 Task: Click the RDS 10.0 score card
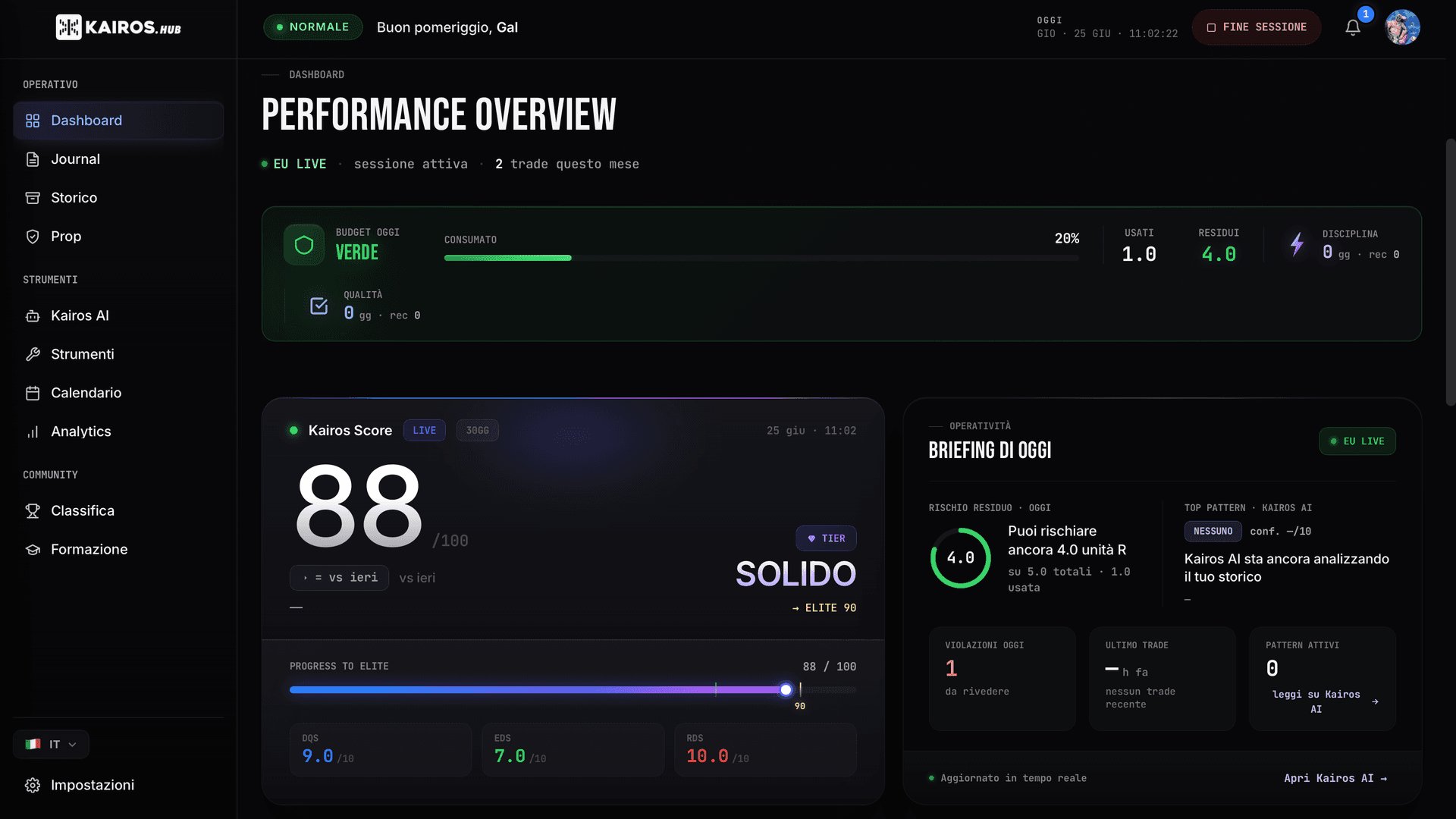coord(766,750)
